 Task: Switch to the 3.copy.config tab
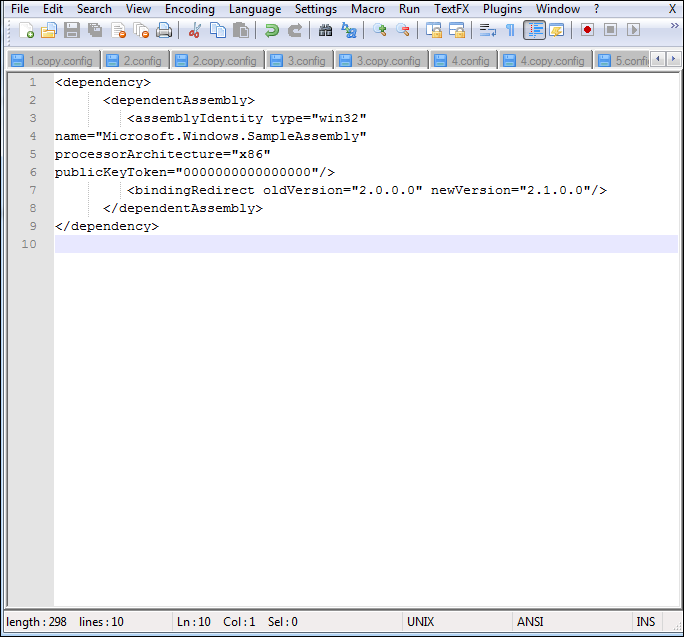383,61
